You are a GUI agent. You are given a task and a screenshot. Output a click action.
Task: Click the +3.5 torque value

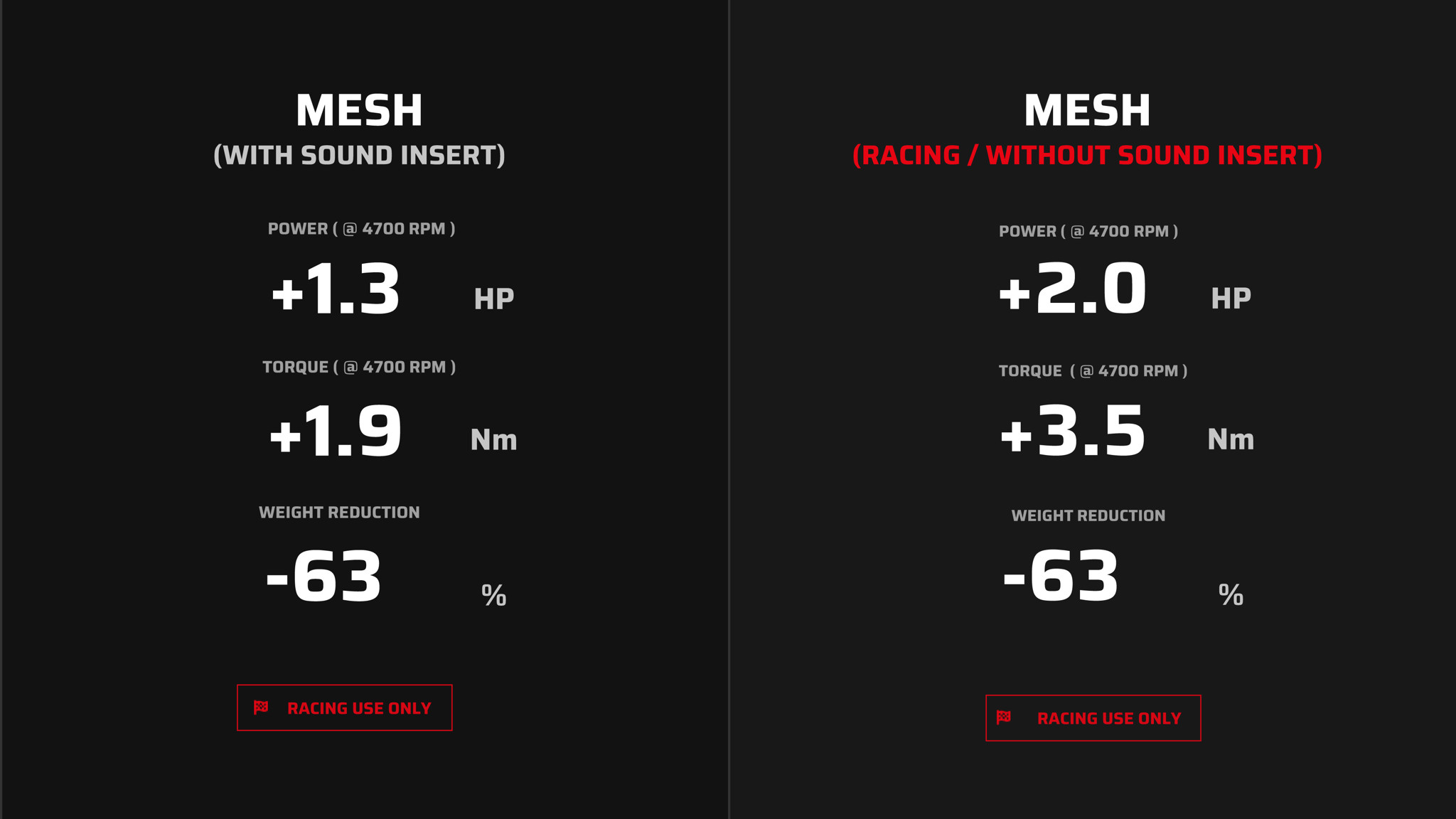(1073, 431)
